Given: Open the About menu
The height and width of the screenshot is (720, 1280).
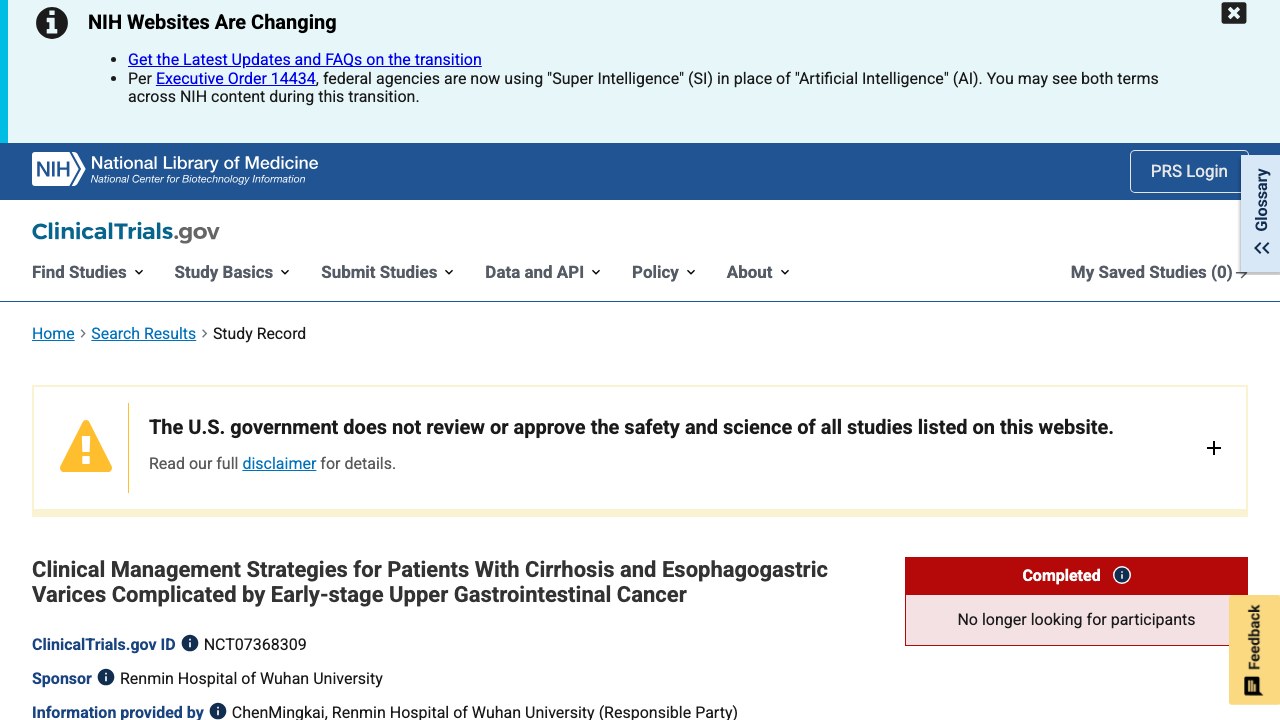Looking at the screenshot, I should point(758,272).
